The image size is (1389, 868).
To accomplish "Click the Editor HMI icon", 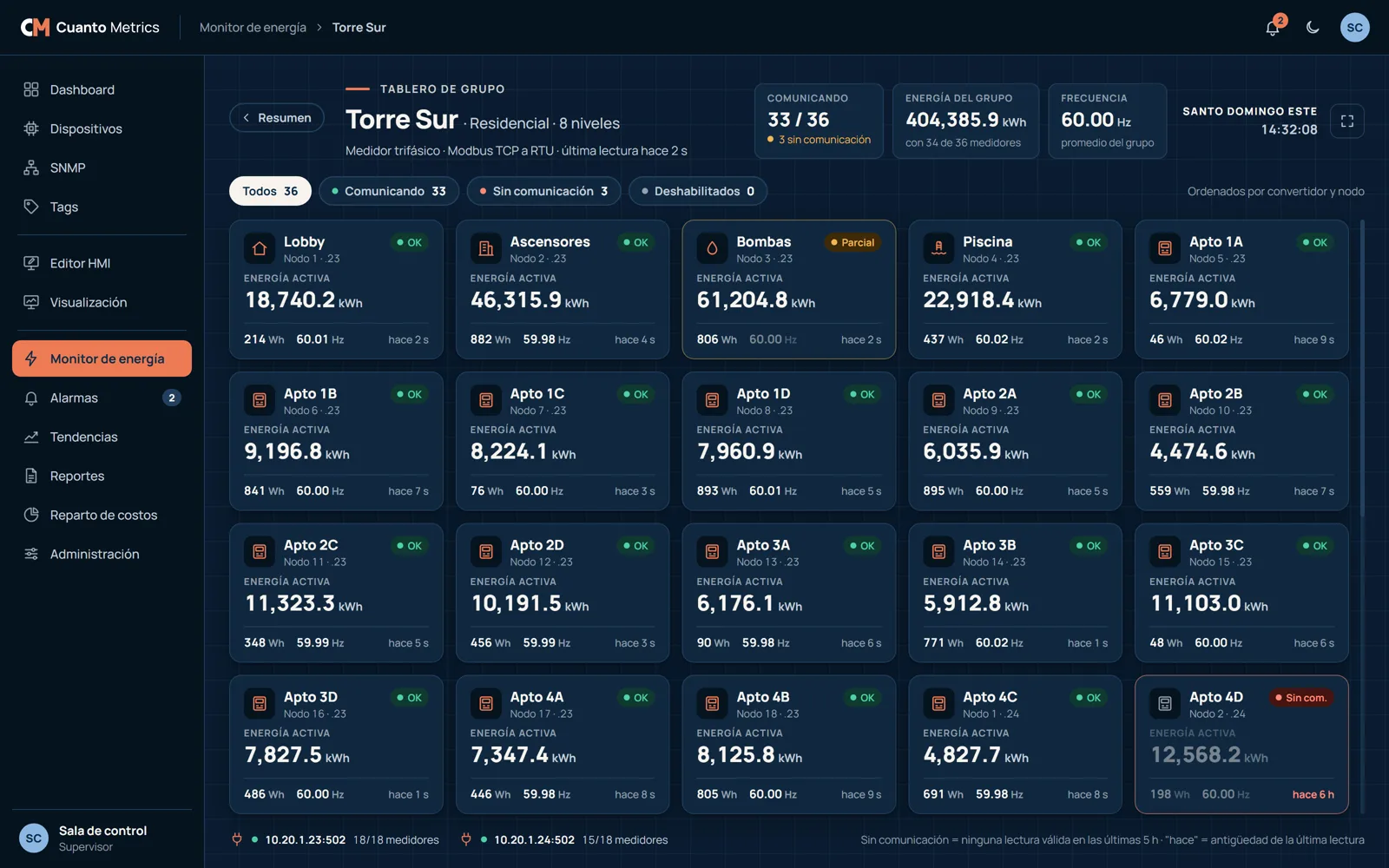I will point(31,263).
